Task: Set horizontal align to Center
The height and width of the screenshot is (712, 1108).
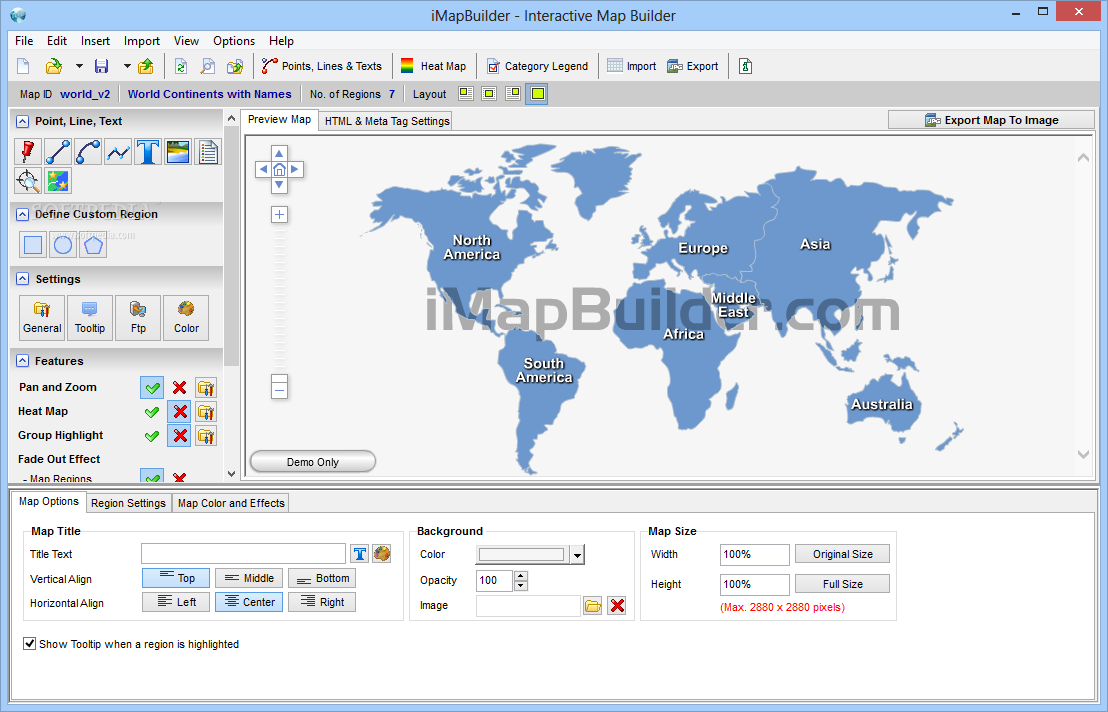Action: point(249,602)
